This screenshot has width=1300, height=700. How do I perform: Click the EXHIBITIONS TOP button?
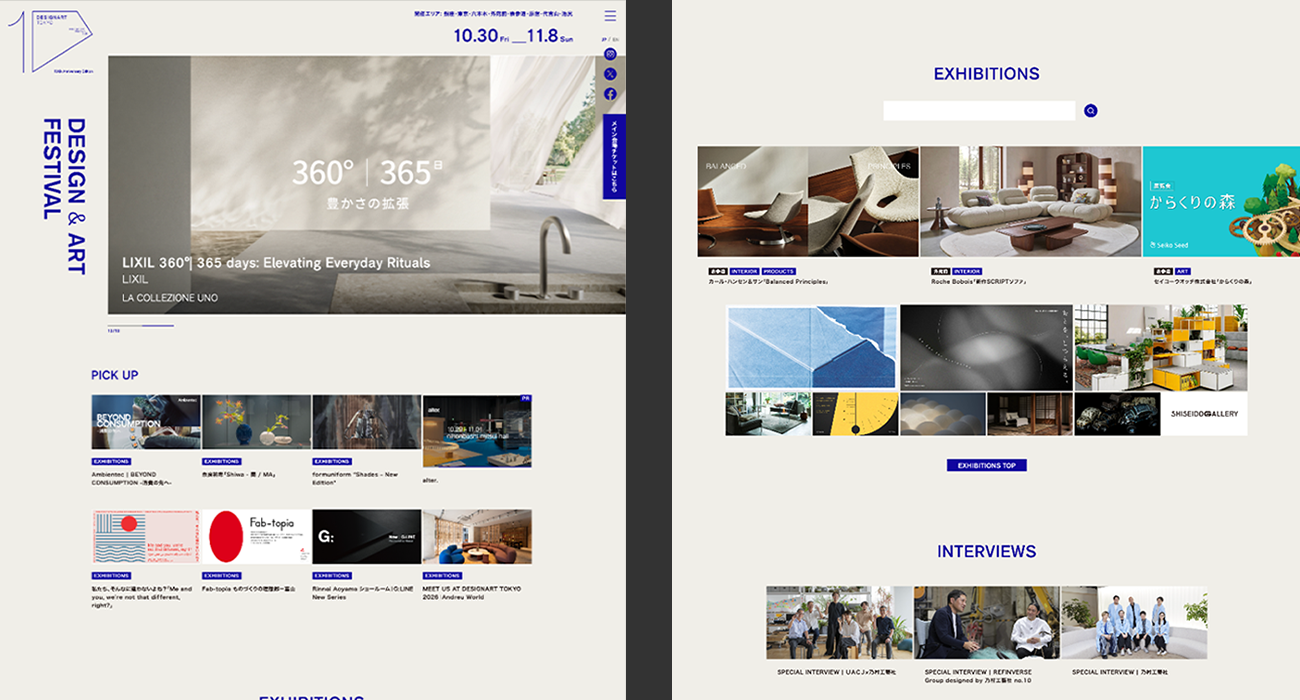(986, 465)
